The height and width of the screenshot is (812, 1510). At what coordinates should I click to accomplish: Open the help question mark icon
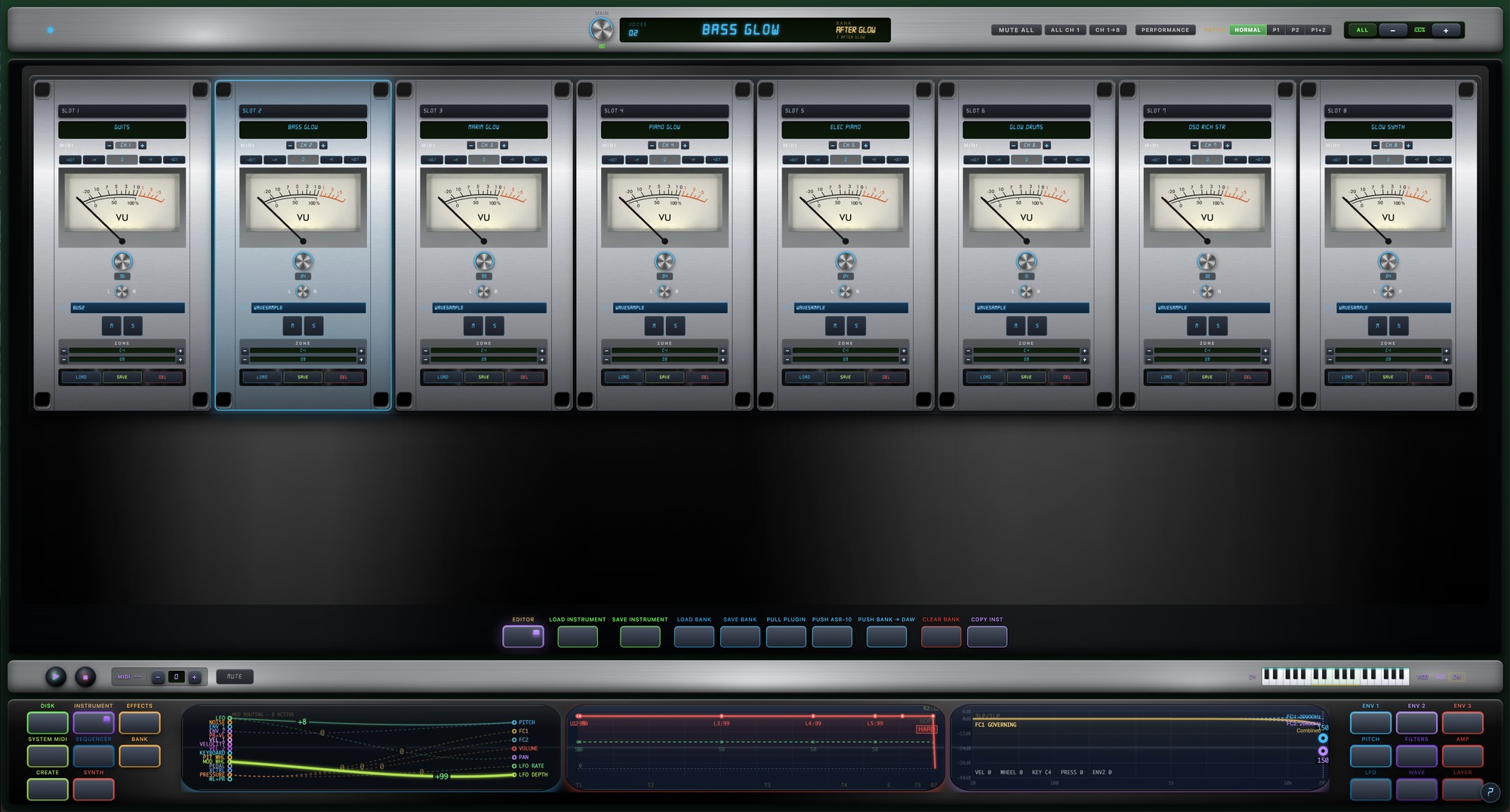(1490, 792)
